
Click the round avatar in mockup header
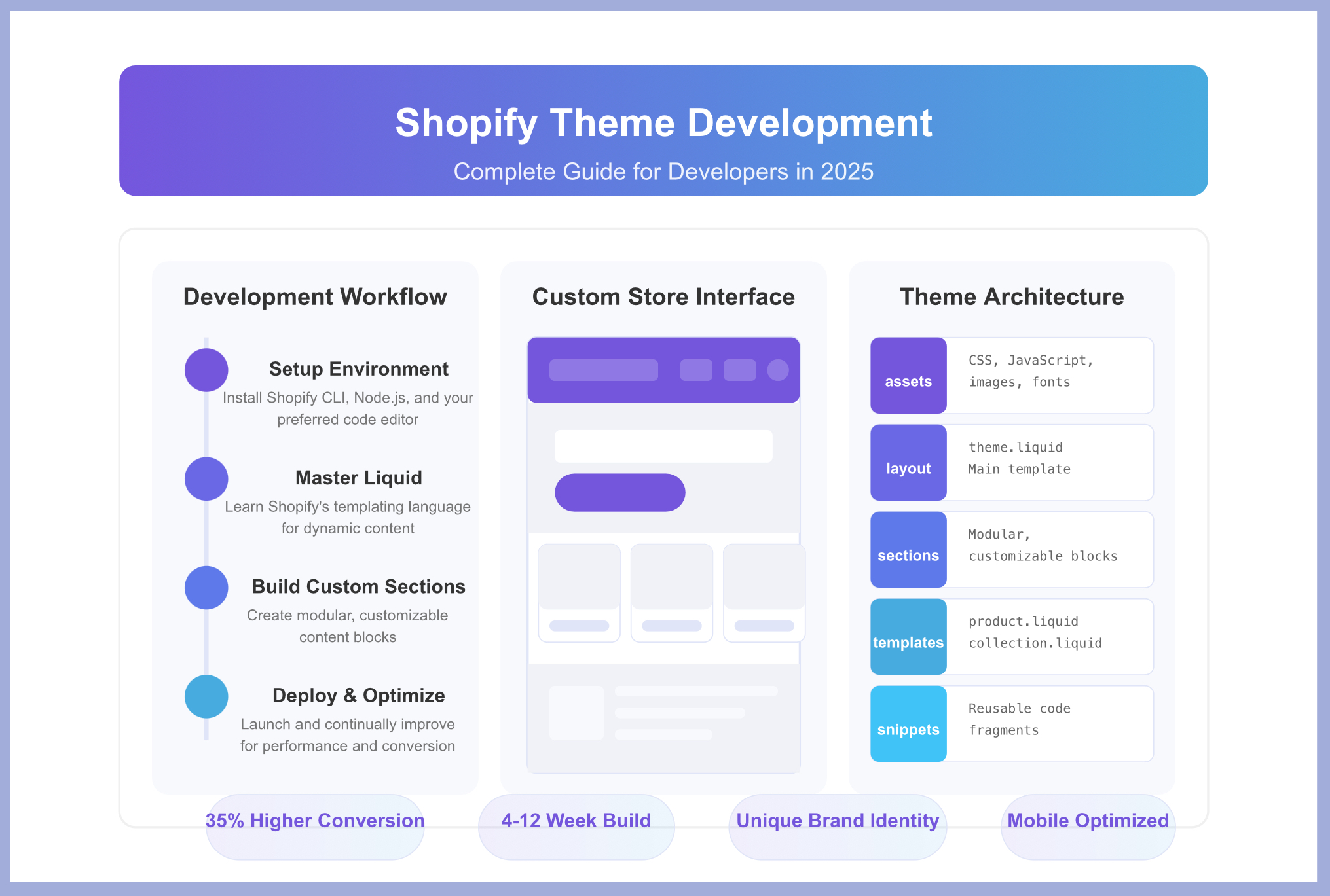point(778,370)
